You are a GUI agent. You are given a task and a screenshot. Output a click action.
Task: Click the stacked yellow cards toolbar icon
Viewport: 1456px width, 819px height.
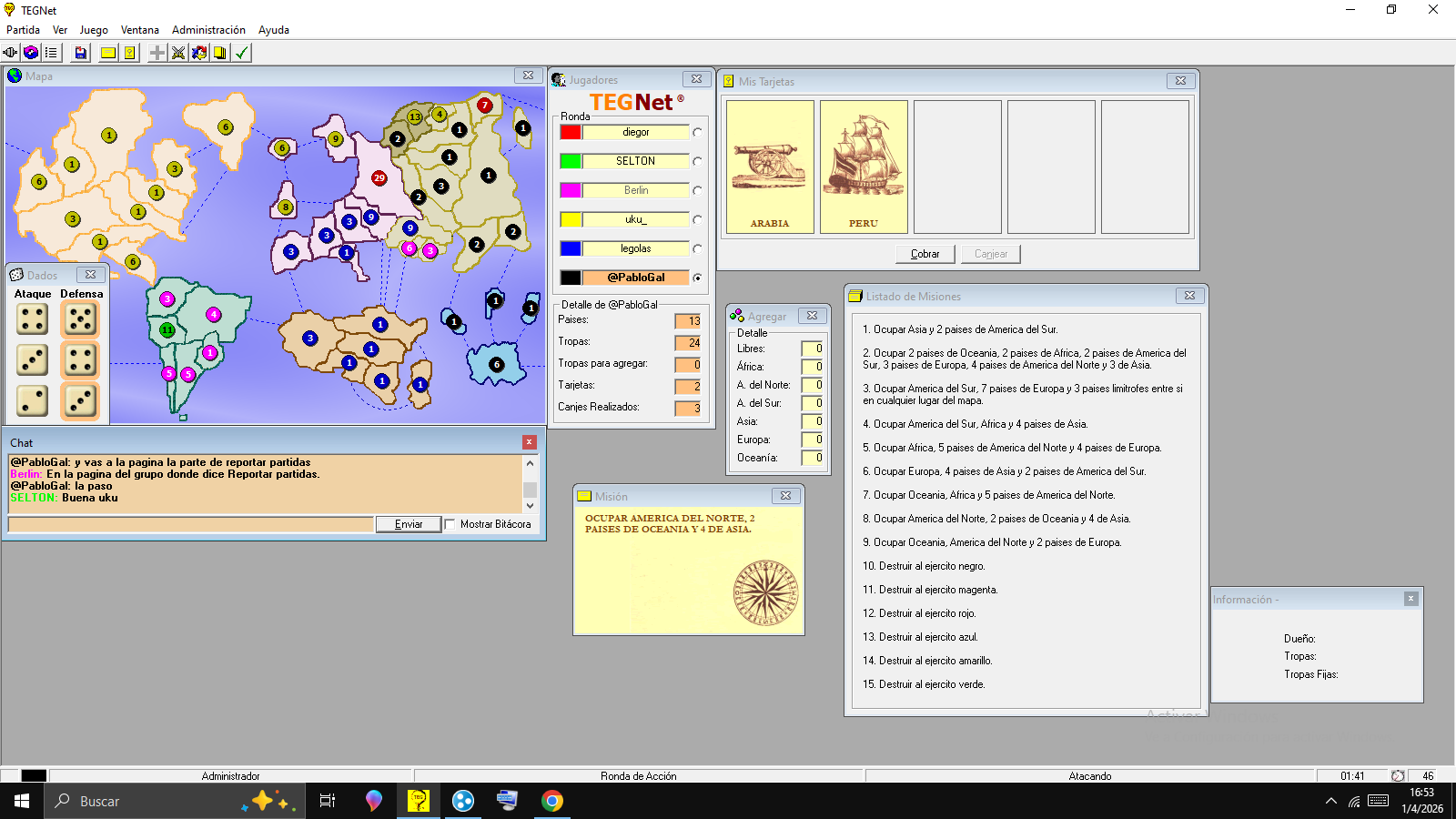(220, 53)
